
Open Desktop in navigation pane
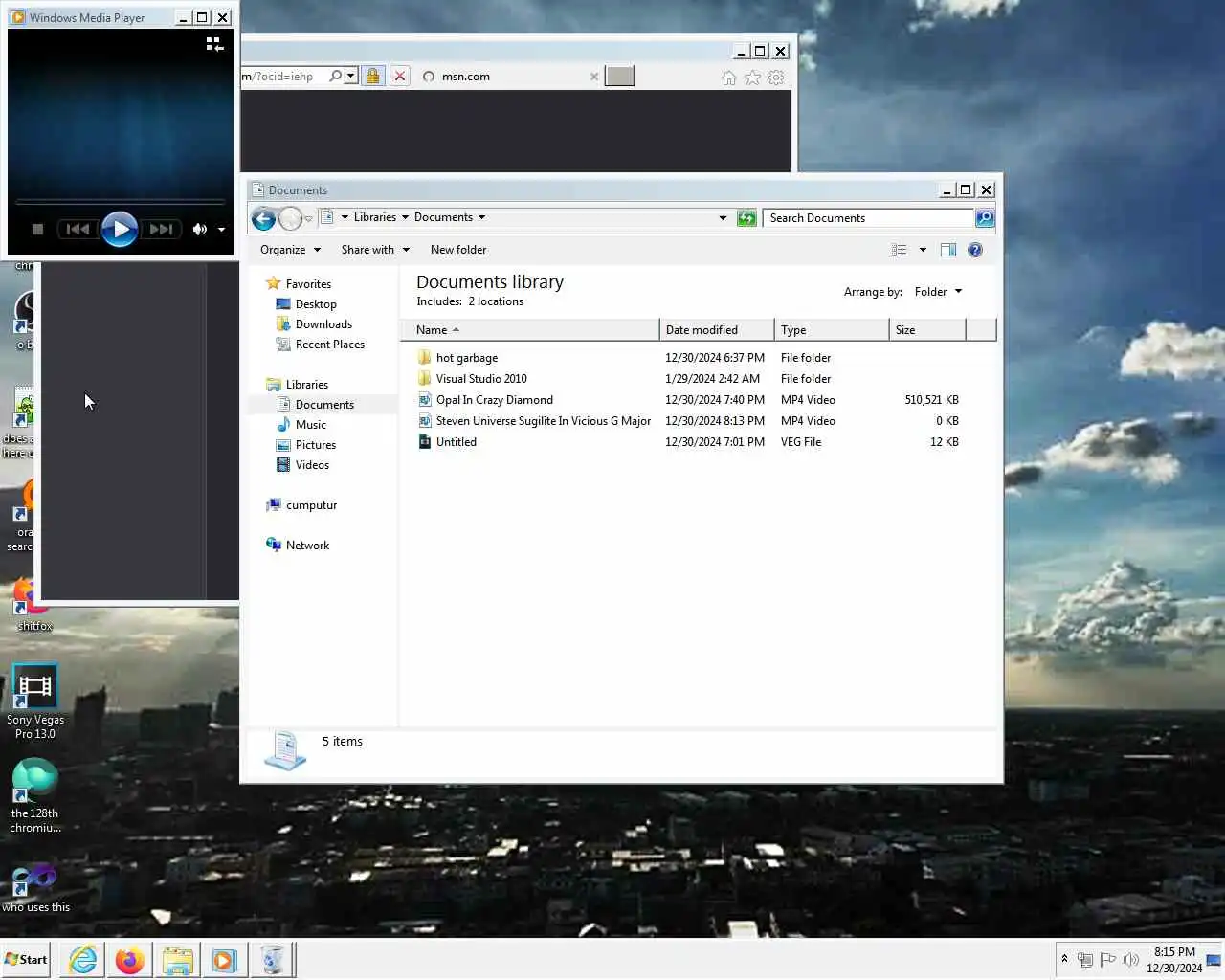tap(316, 304)
